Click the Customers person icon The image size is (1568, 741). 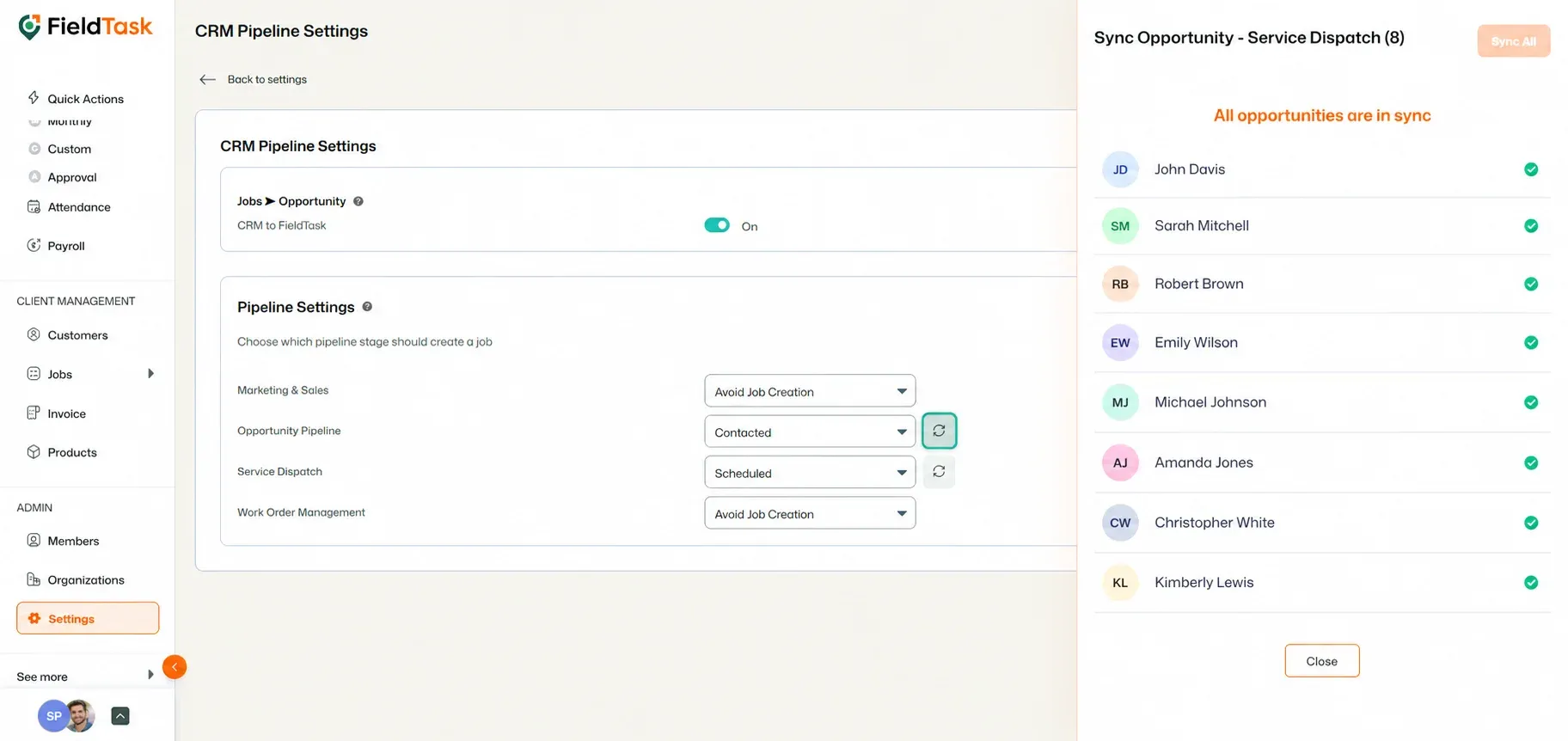(34, 334)
